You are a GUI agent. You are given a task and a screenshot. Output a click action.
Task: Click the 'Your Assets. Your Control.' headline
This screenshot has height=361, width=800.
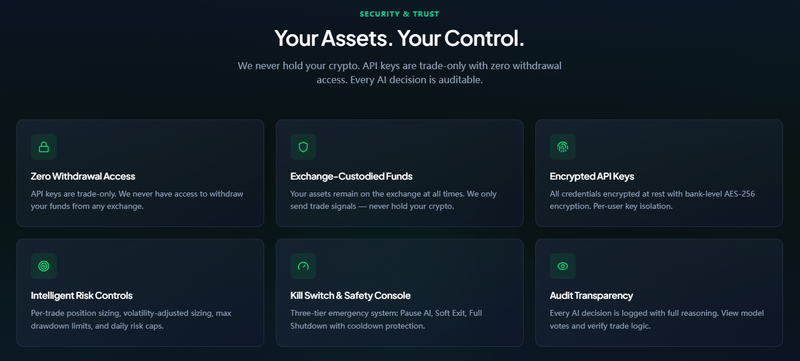pyautogui.click(x=399, y=39)
